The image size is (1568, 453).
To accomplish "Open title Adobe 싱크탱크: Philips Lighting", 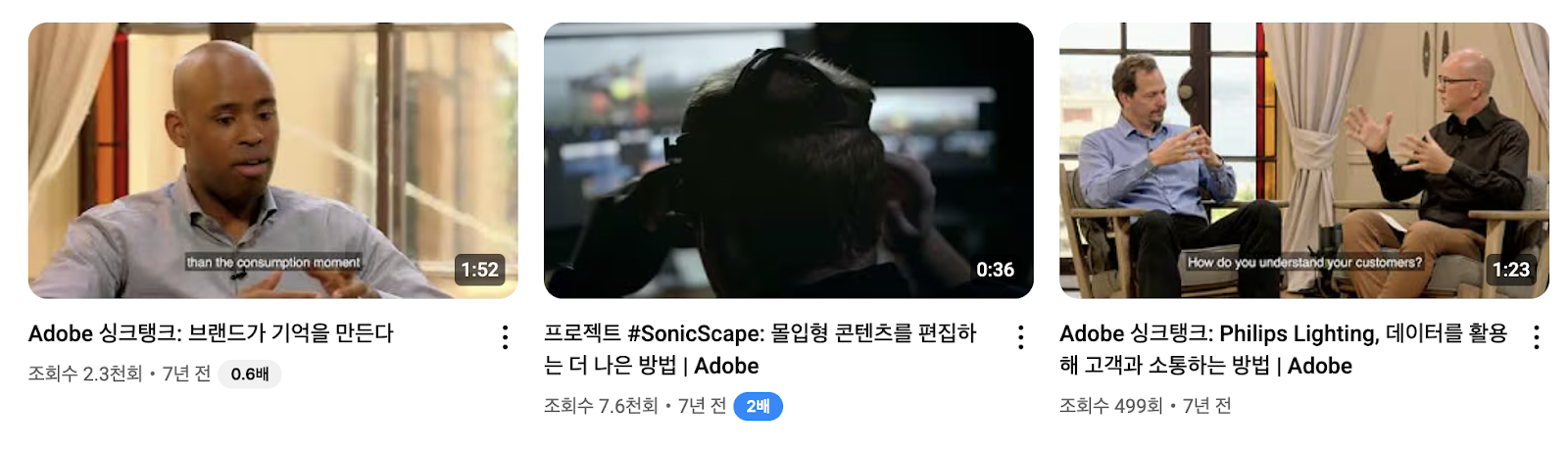I will [1284, 349].
